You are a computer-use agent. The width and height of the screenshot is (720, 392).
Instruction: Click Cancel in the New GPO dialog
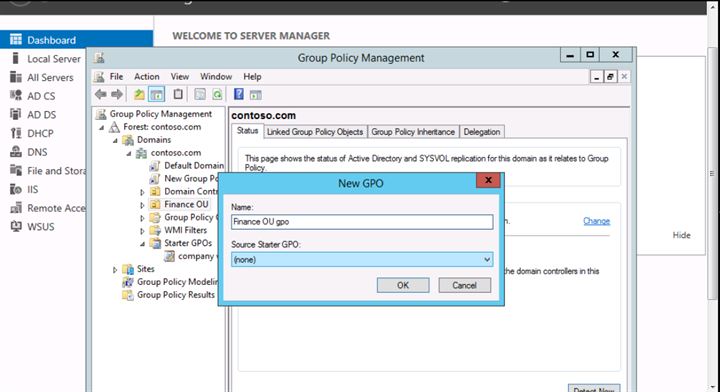coord(464,285)
